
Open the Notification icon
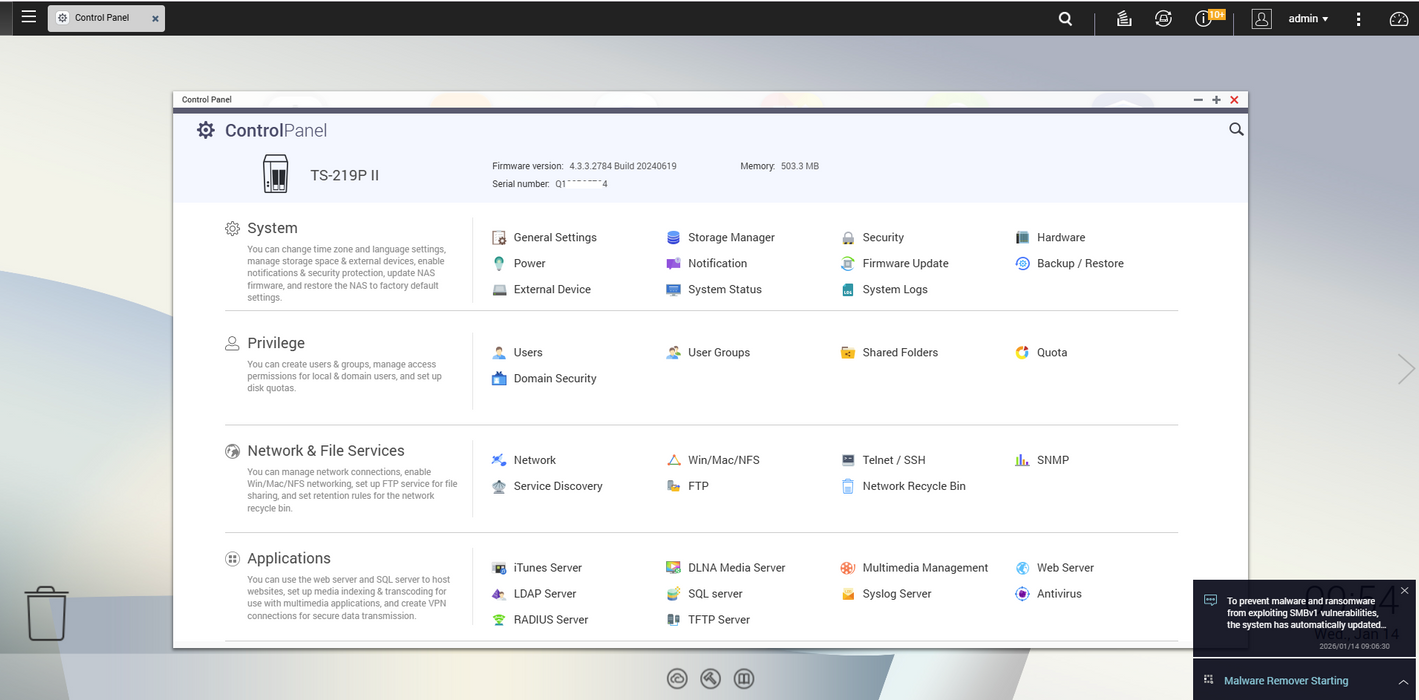(x=673, y=264)
